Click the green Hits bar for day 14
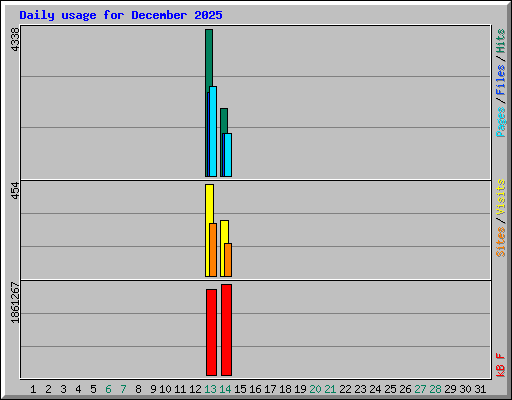The height and width of the screenshot is (400, 512). [224, 120]
